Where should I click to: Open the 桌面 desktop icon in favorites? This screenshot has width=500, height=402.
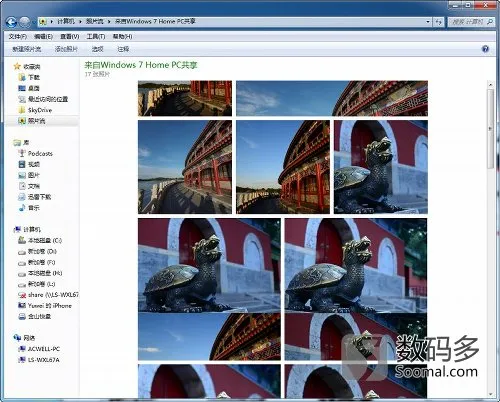click(x=22, y=88)
